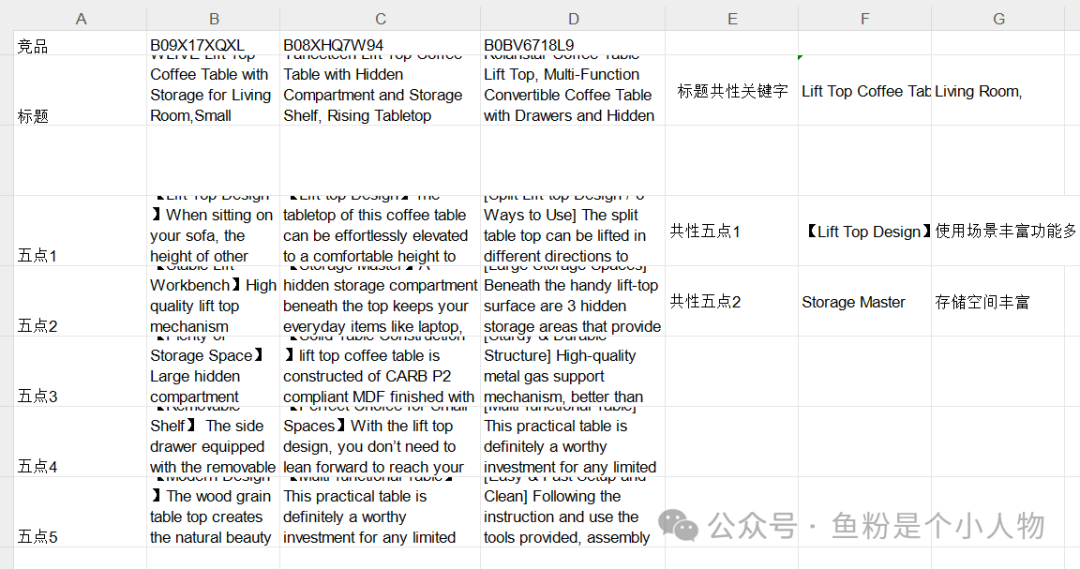Select cell 'can be effortlessly elevated'
1080x569 pixels.
click(380, 231)
